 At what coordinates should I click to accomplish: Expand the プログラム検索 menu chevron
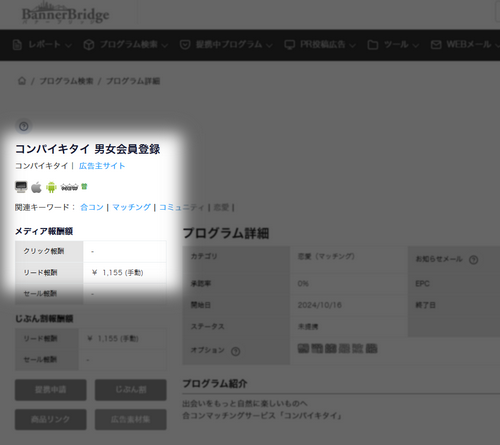coord(164,45)
